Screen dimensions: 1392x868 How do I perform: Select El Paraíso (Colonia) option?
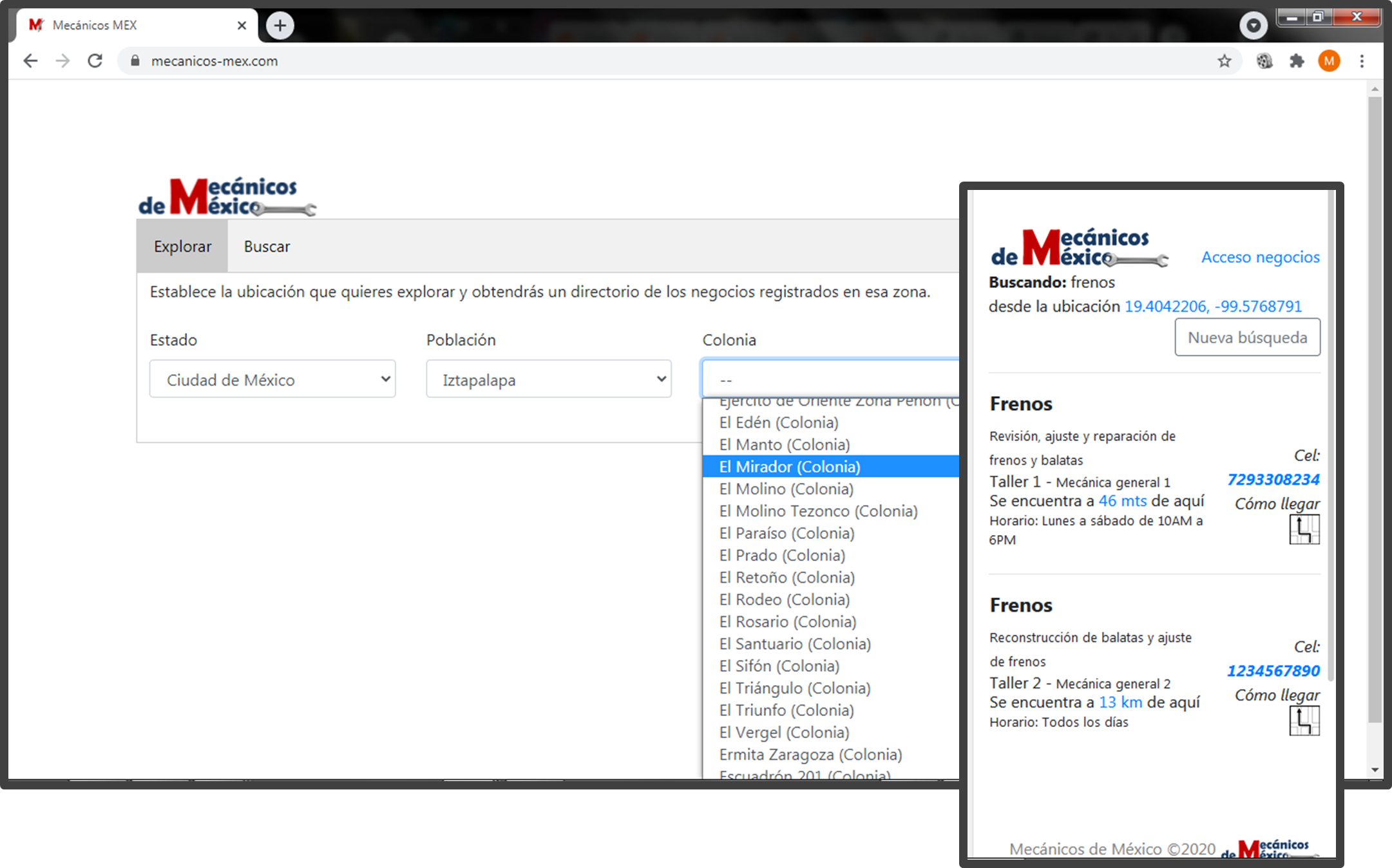tap(830, 533)
